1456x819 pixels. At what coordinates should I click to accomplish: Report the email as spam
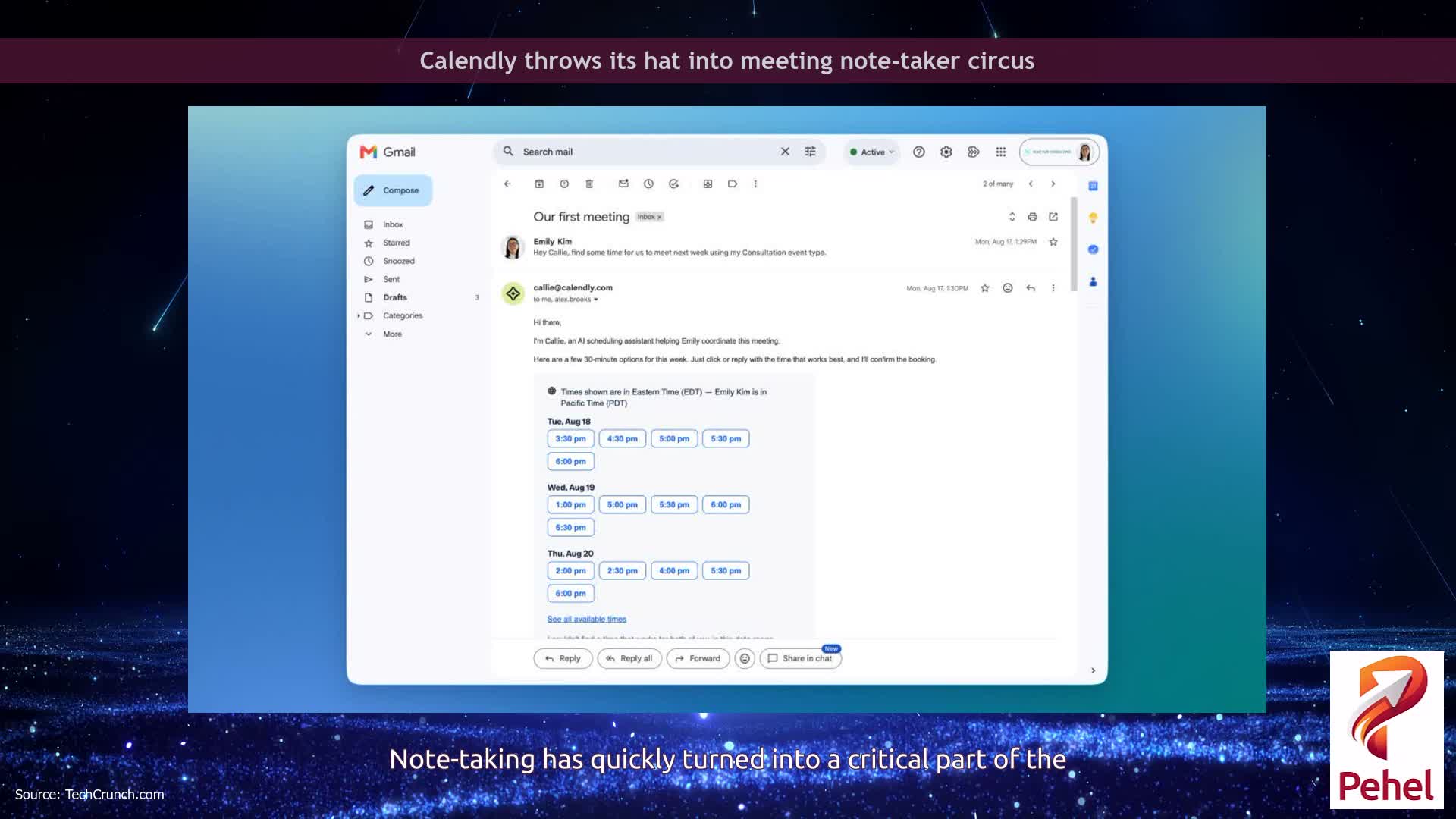coord(564,184)
